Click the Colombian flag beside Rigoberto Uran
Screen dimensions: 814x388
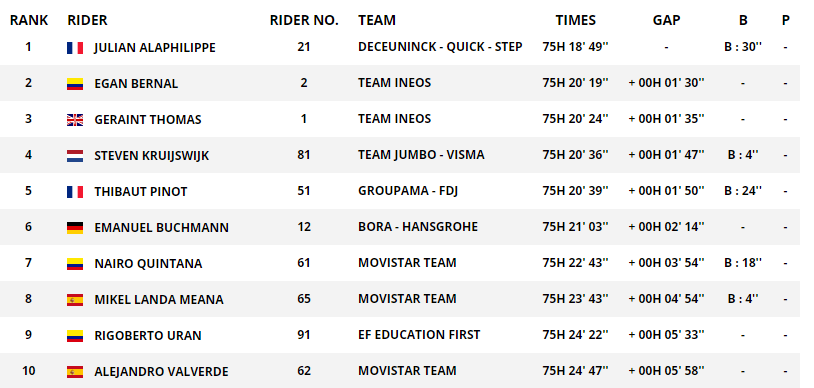75,336
